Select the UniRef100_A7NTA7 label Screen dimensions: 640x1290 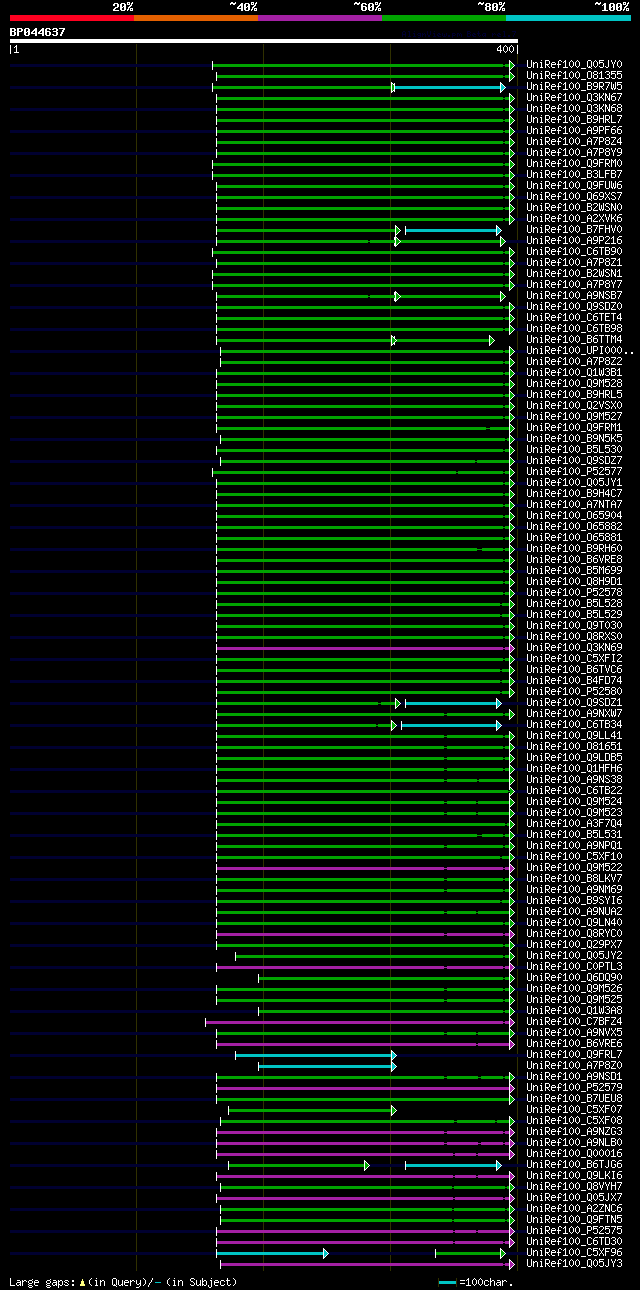coord(574,504)
